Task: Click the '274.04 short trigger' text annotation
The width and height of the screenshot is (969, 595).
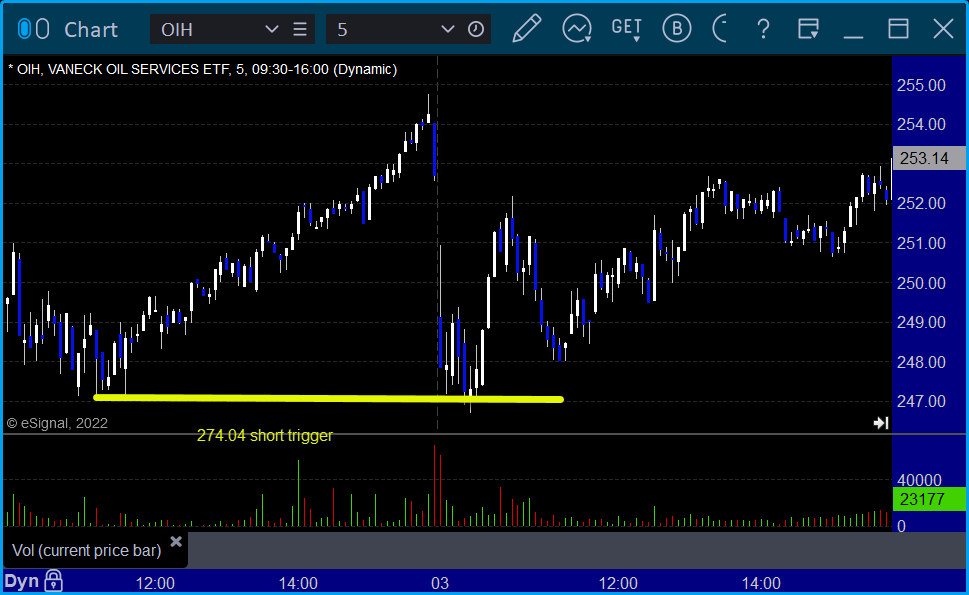Action: click(264, 436)
